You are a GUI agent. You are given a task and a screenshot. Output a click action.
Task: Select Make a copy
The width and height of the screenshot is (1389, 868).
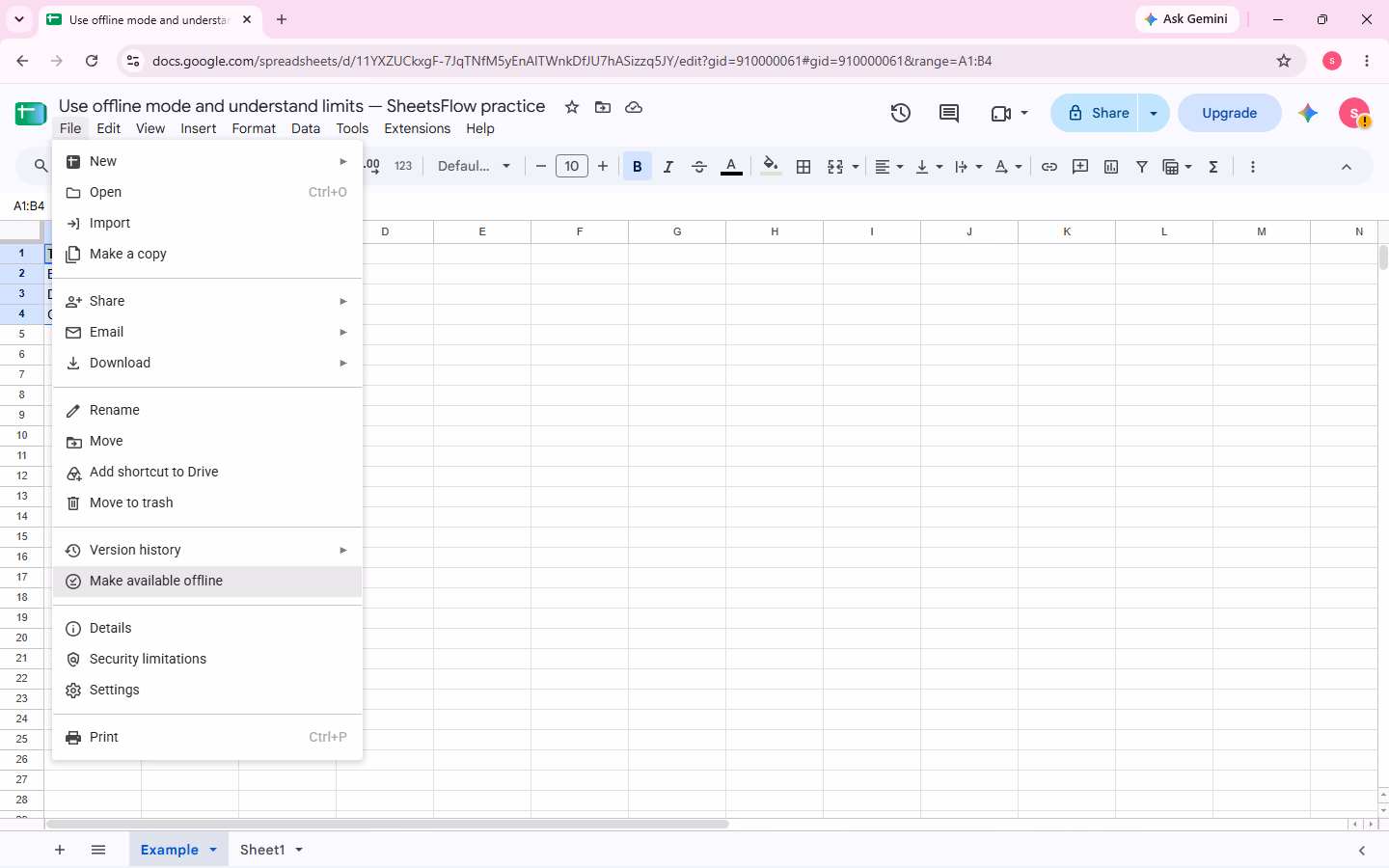207,254
